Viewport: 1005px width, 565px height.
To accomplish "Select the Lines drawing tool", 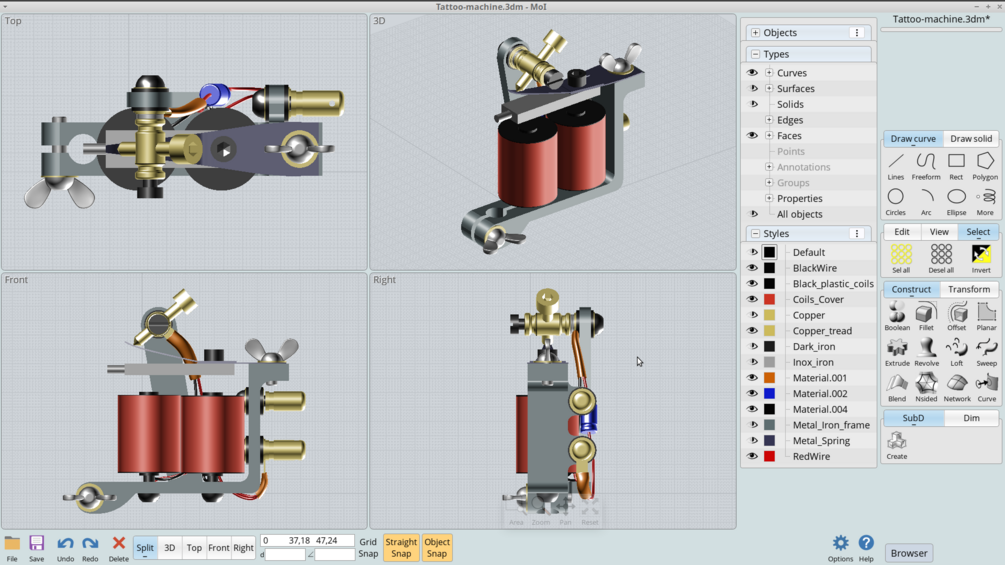I will (x=896, y=166).
